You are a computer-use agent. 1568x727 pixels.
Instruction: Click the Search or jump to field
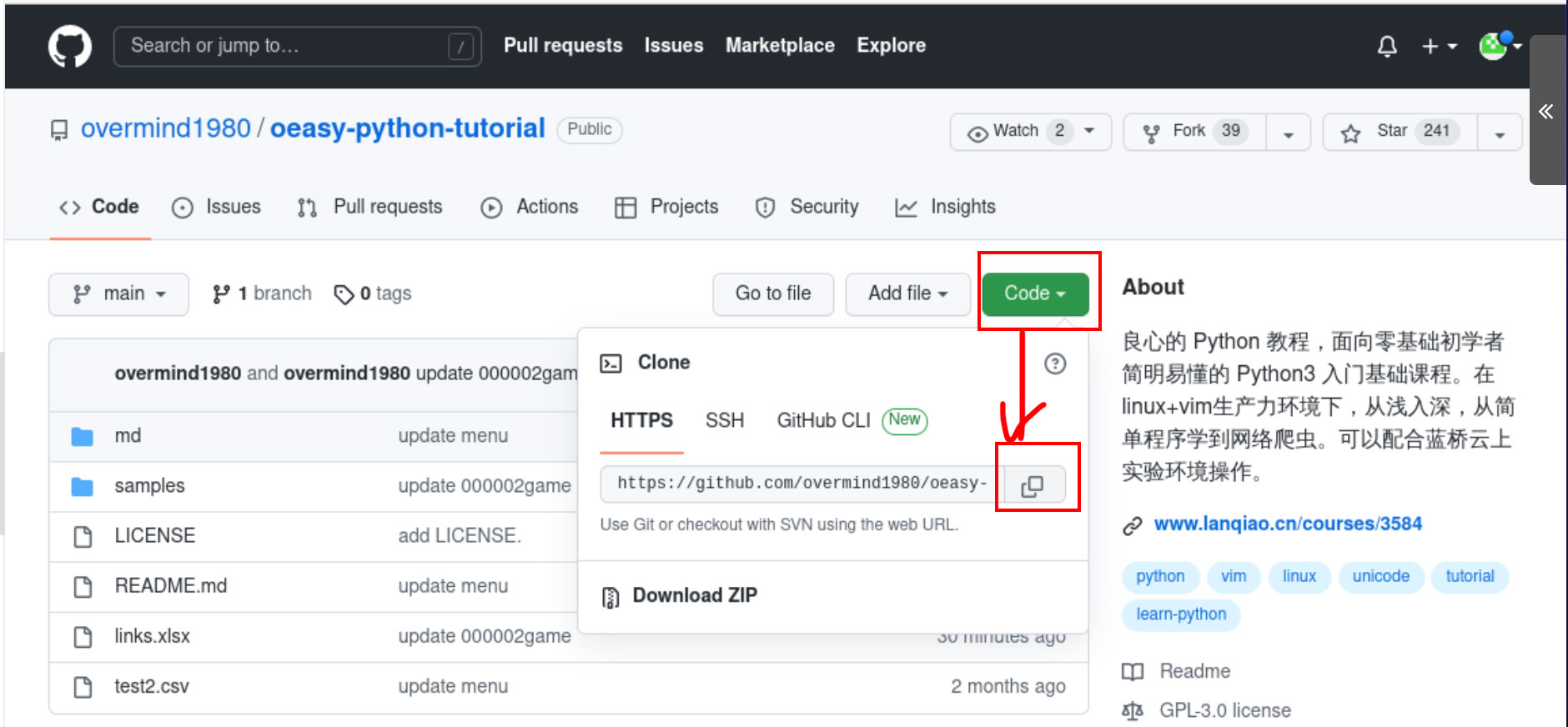[x=298, y=46]
